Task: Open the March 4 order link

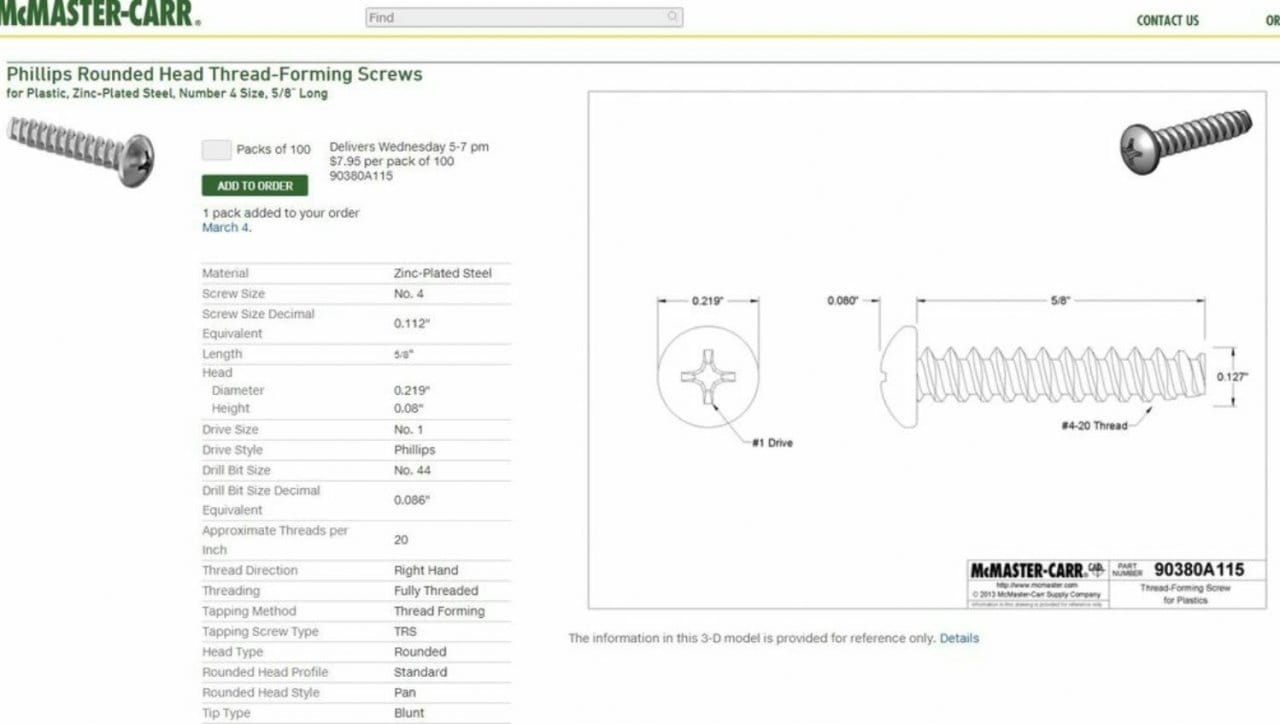Action: click(x=225, y=227)
